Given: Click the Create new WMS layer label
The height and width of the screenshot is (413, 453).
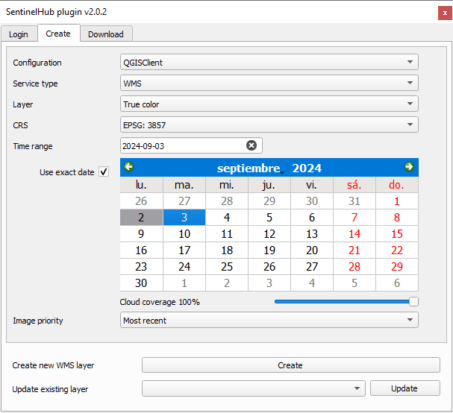Looking at the screenshot, I should pos(53,365).
